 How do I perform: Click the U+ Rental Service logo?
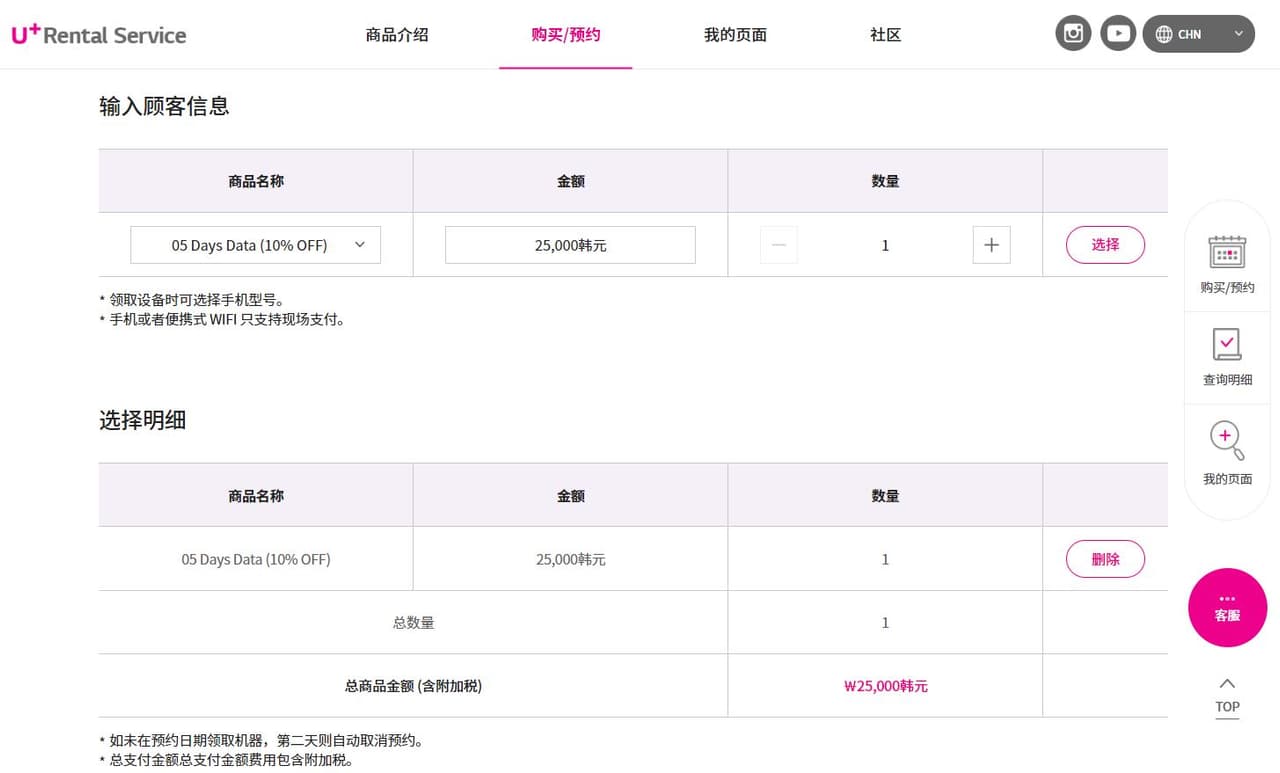pyautogui.click(x=99, y=34)
